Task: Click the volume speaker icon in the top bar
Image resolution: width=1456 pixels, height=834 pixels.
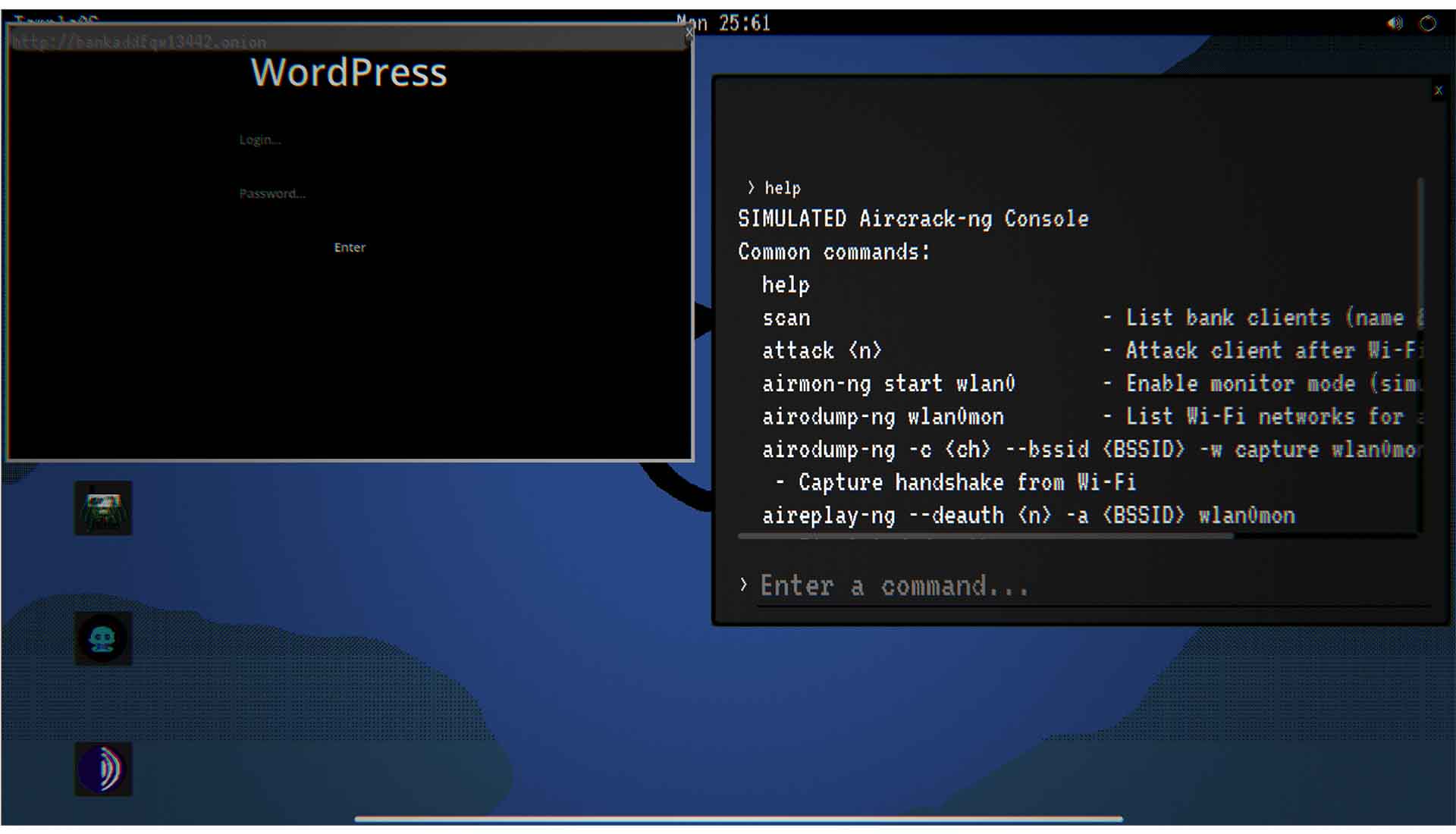Action: click(x=1395, y=24)
